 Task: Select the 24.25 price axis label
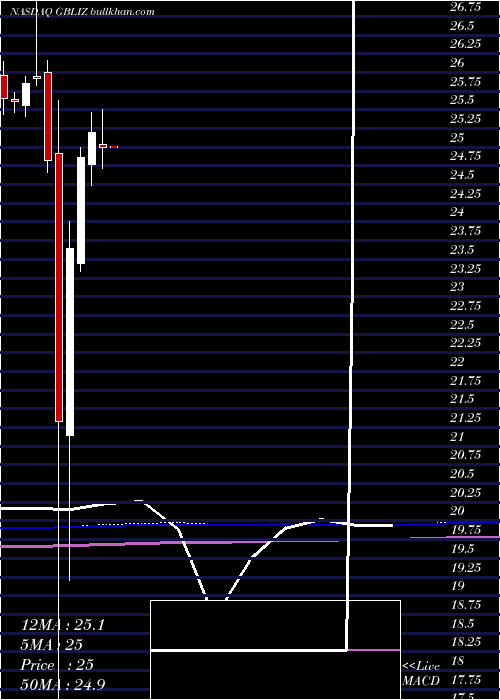pos(466,194)
